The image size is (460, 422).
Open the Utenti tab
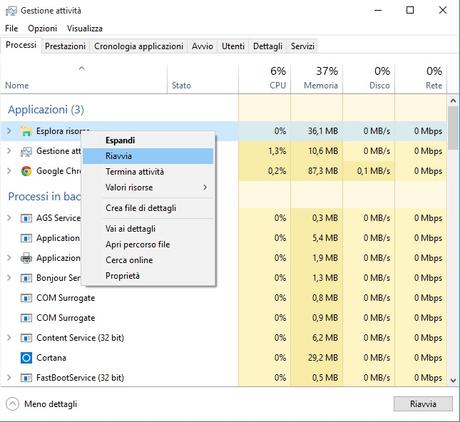[233, 46]
